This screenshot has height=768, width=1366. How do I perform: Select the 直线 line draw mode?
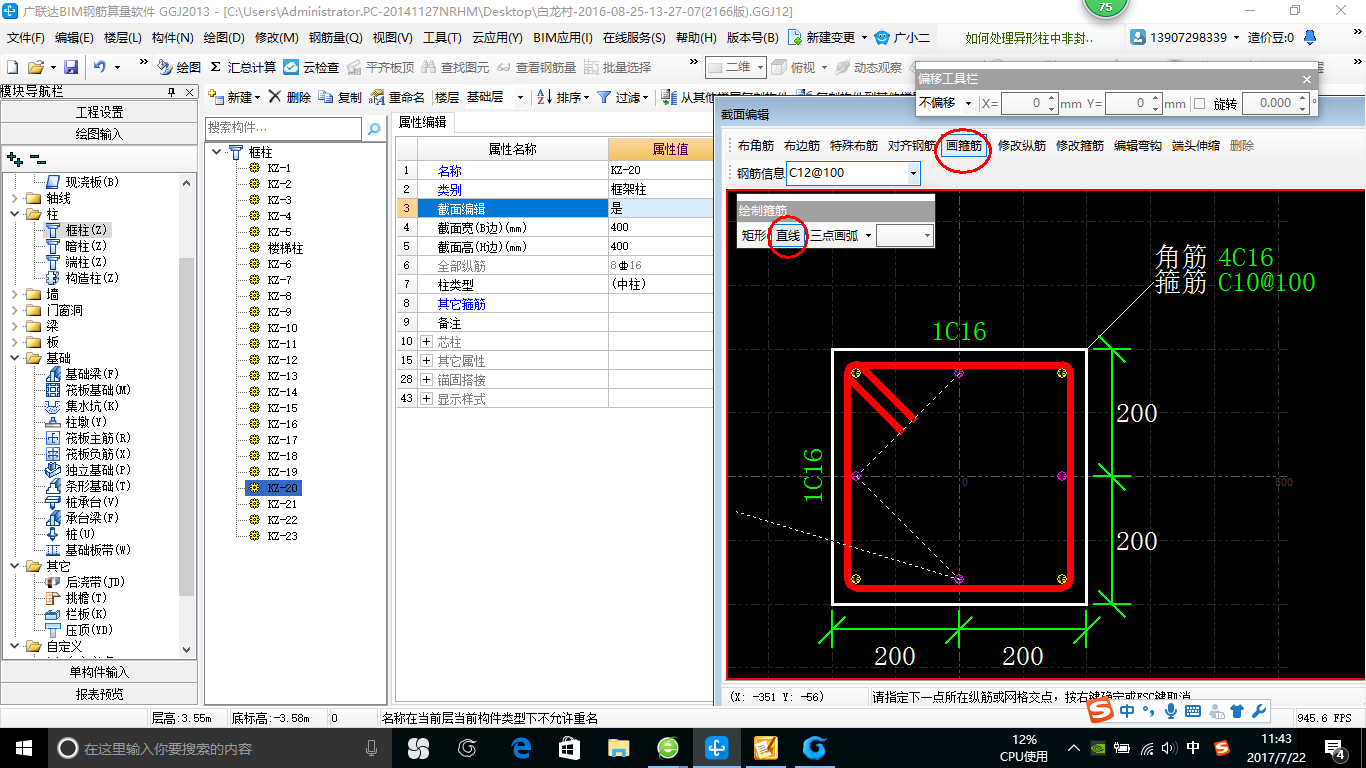pyautogui.click(x=788, y=236)
